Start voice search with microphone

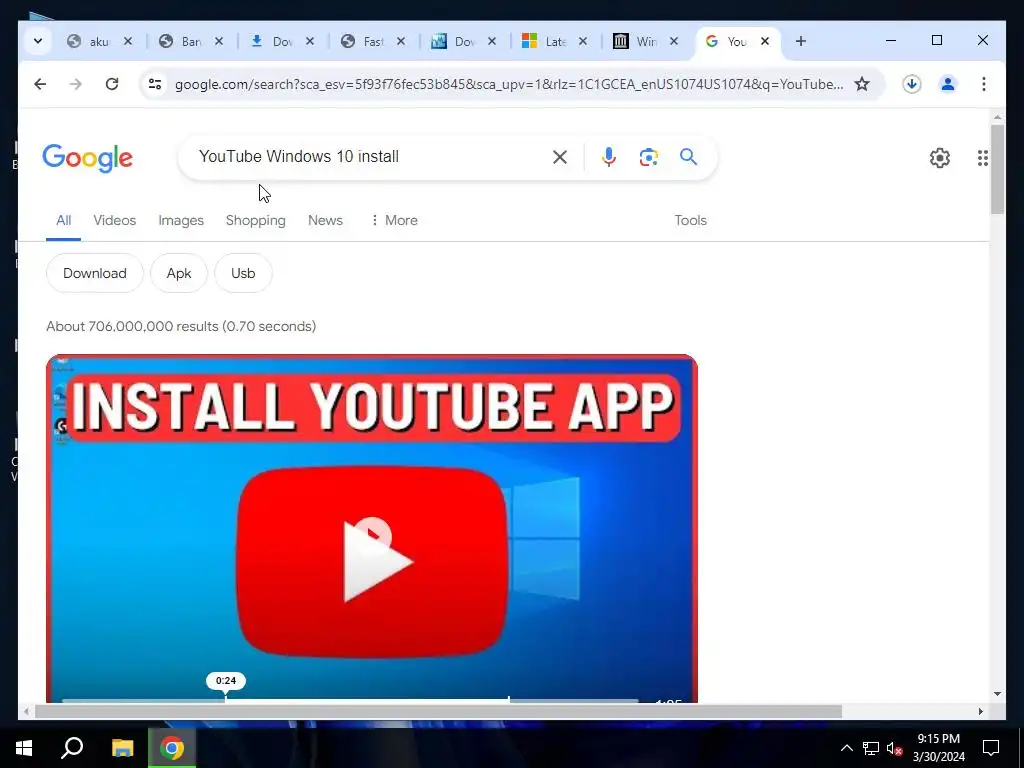tap(609, 157)
